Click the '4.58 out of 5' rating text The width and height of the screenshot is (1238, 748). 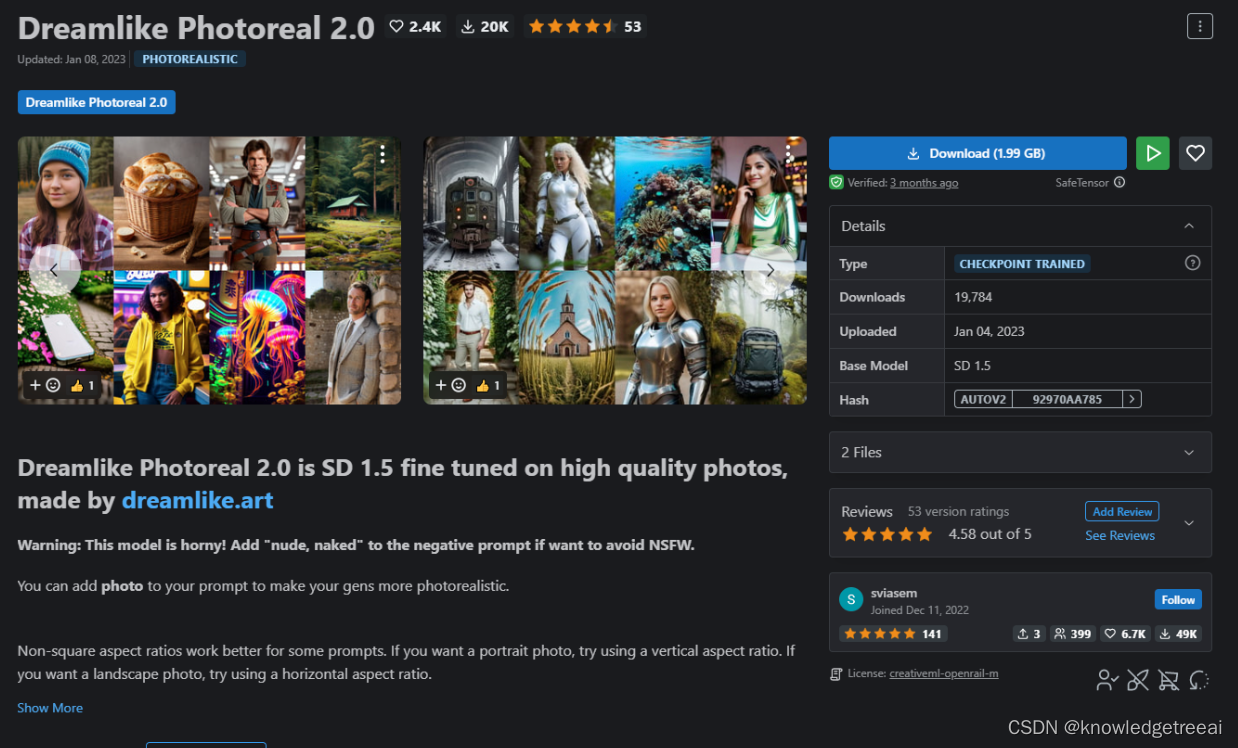[x=990, y=534]
